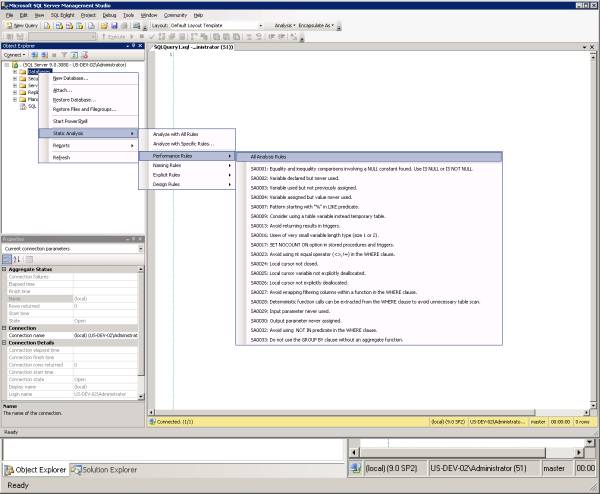Open the Reports submenu entry
Viewport: 600px width, 494px height.
[x=89, y=146]
